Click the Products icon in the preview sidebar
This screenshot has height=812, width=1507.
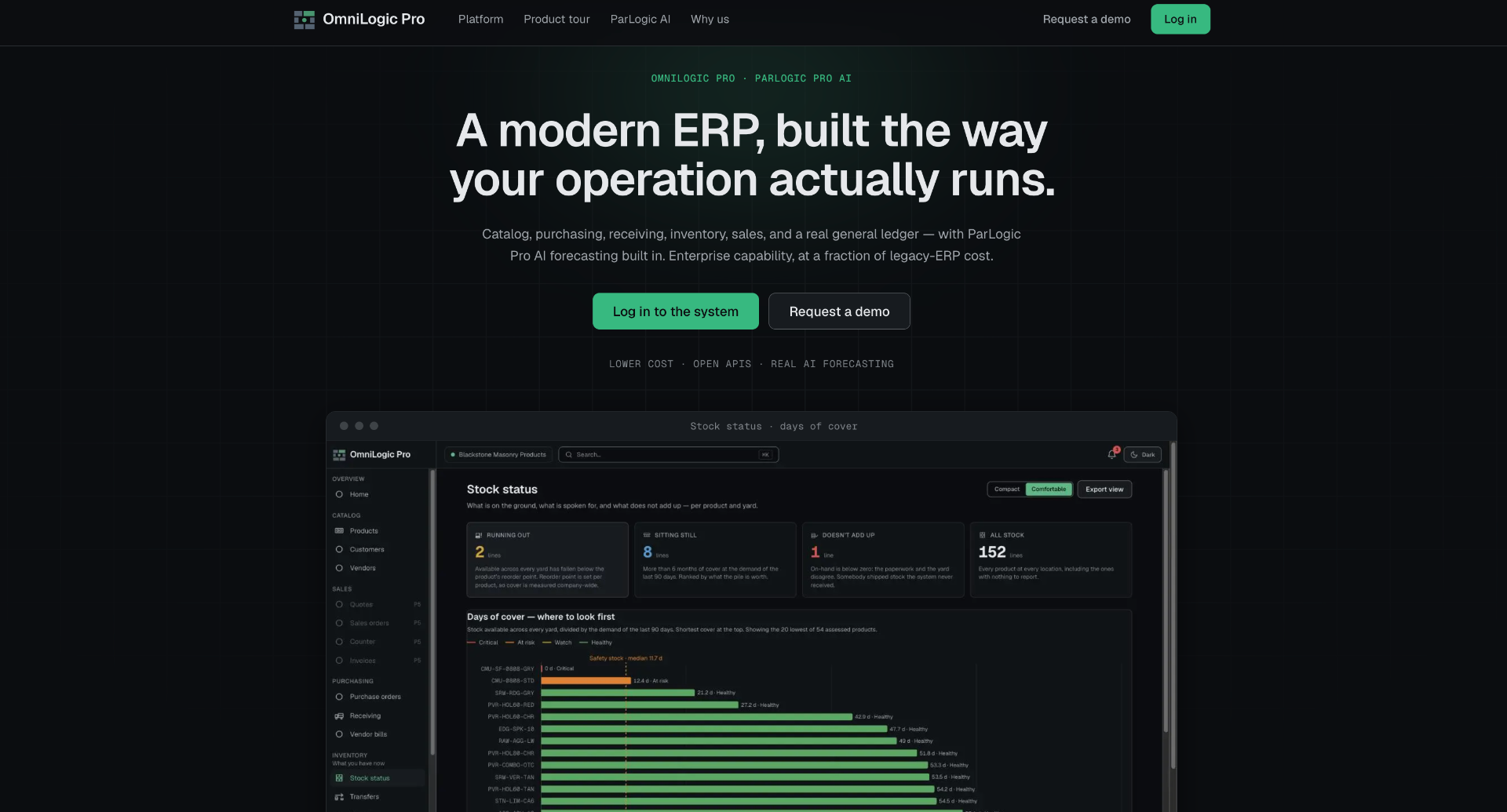coord(339,531)
